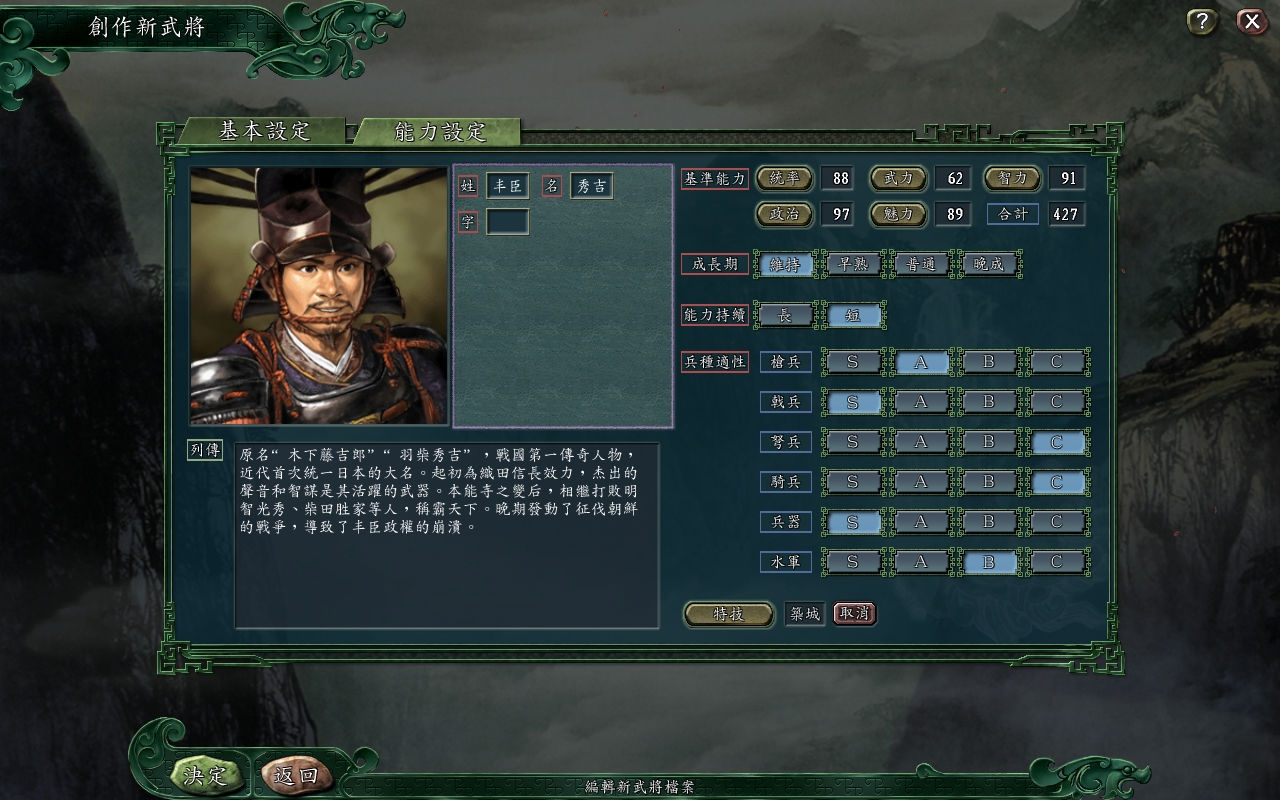Click the 決定 confirm button
The image size is (1280, 800).
[204, 775]
